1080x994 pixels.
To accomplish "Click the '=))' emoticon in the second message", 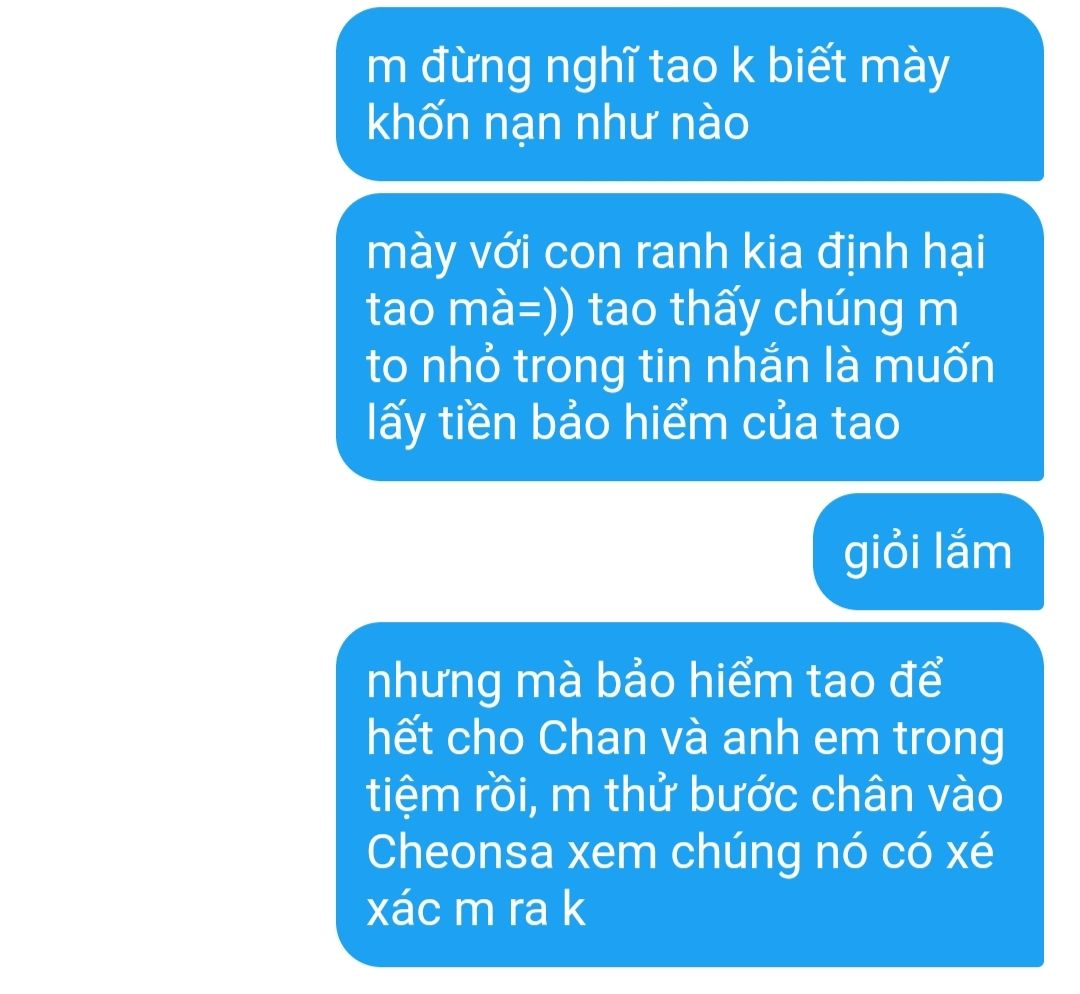I will pyautogui.click(x=546, y=309).
